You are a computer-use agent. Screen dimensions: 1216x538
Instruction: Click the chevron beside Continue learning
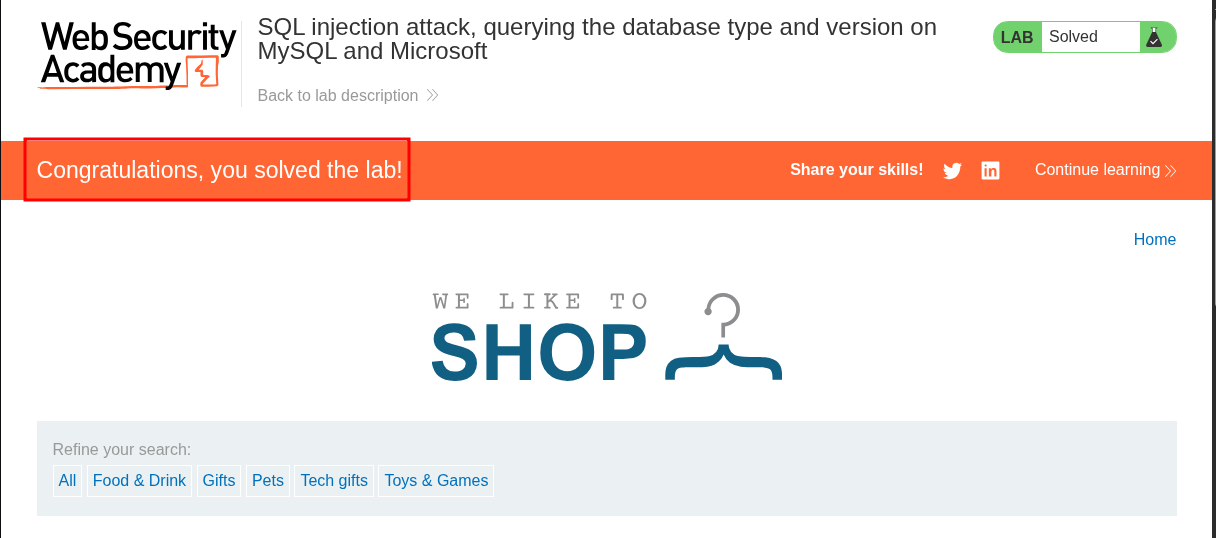tap(1170, 170)
